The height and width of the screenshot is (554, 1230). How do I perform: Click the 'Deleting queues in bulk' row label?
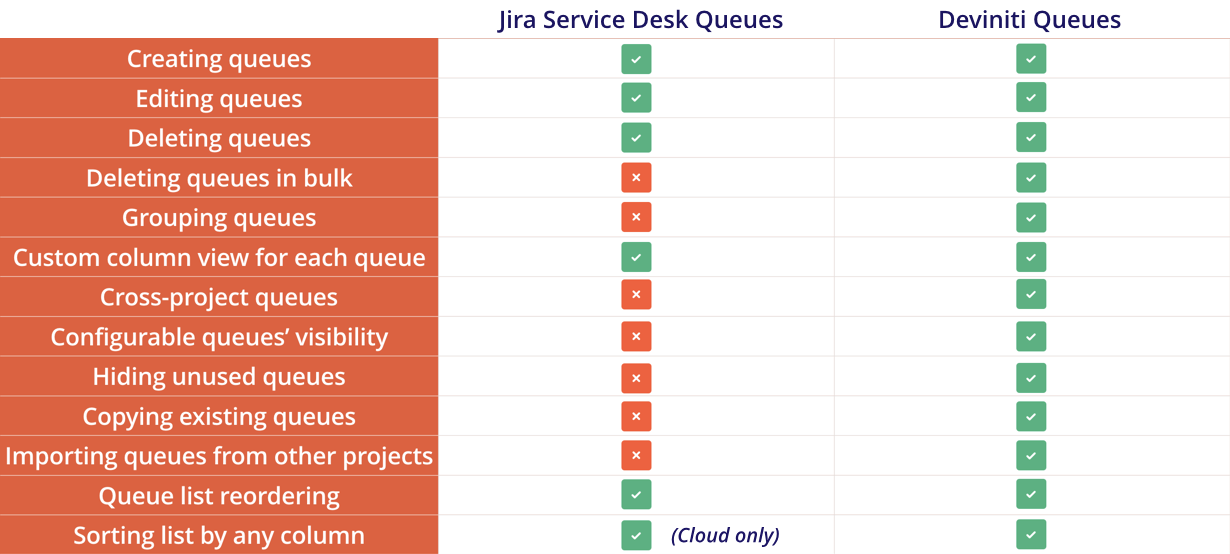[219, 178]
